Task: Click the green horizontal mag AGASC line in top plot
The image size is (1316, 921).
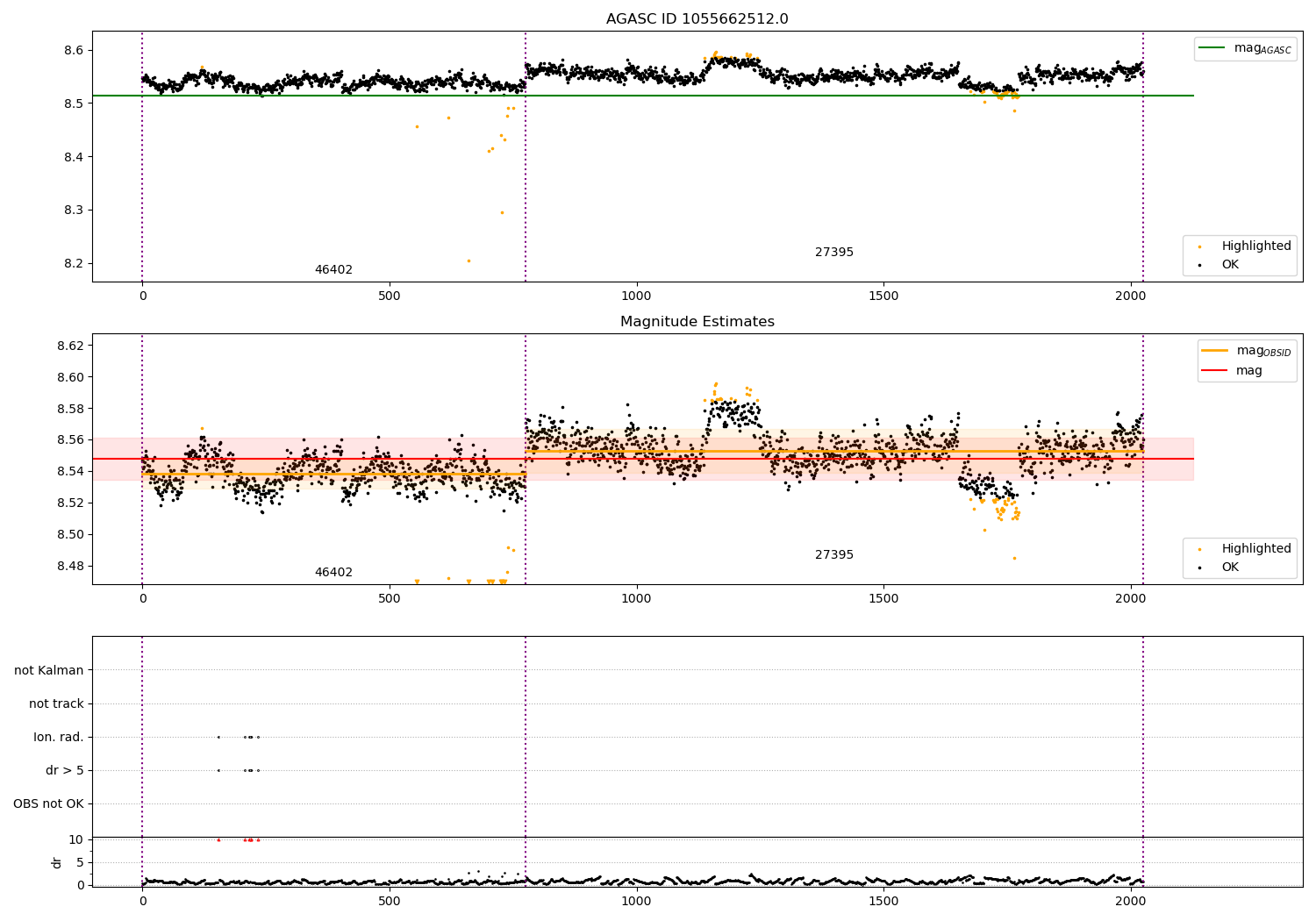Action: tap(642, 96)
